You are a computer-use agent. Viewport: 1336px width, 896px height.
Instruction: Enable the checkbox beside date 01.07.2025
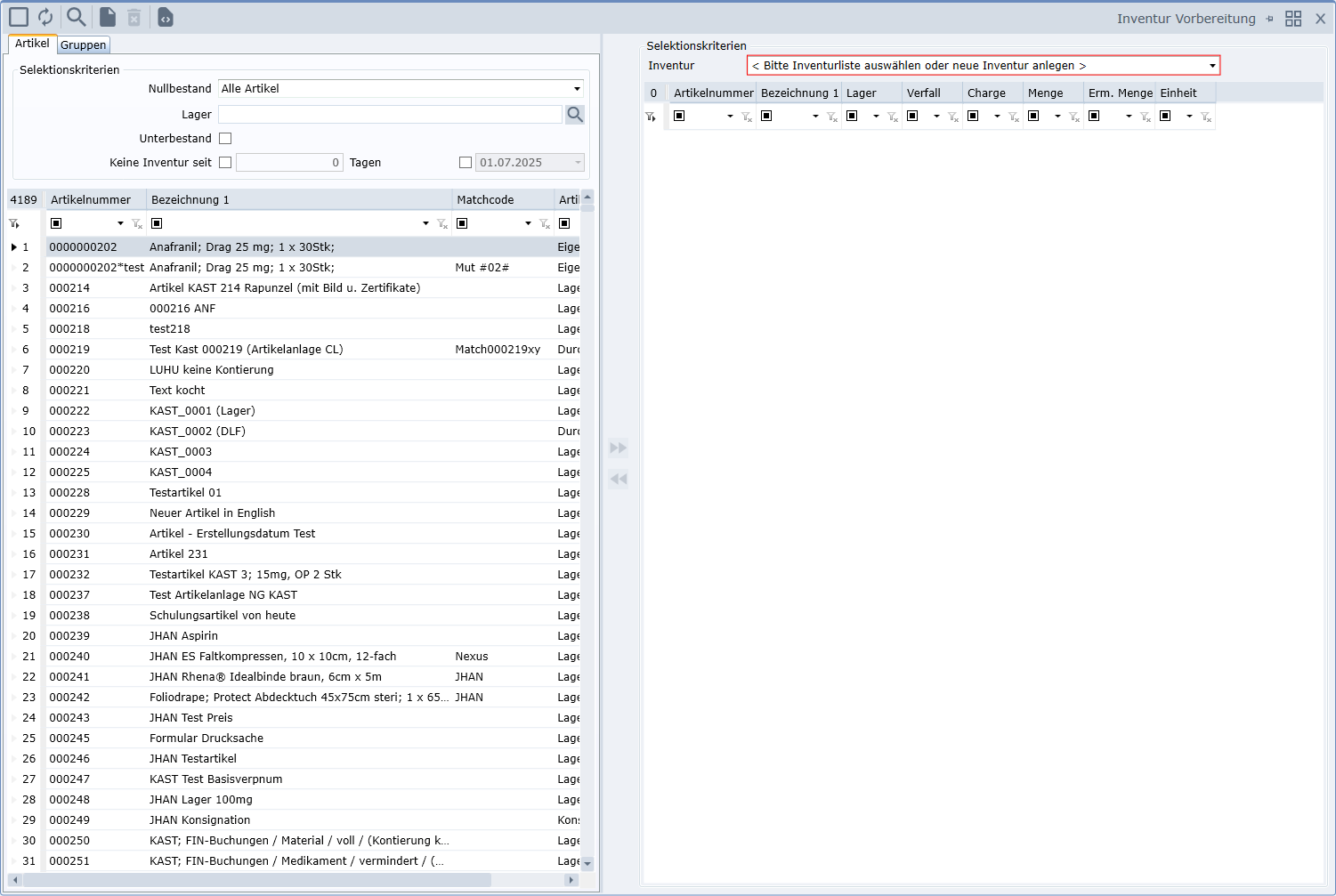pyautogui.click(x=465, y=163)
